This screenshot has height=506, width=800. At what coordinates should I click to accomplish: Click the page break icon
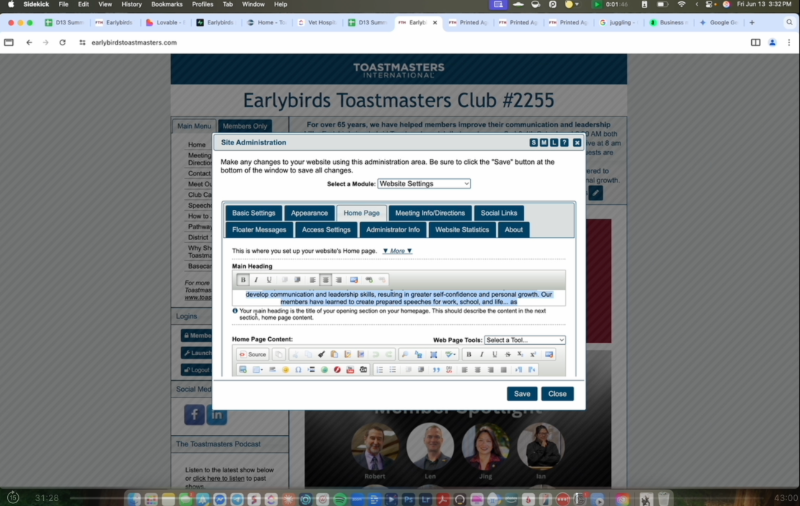click(311, 369)
